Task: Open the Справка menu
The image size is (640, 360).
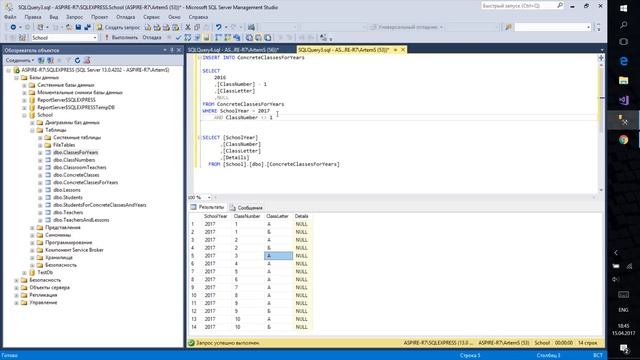Action: (198, 17)
